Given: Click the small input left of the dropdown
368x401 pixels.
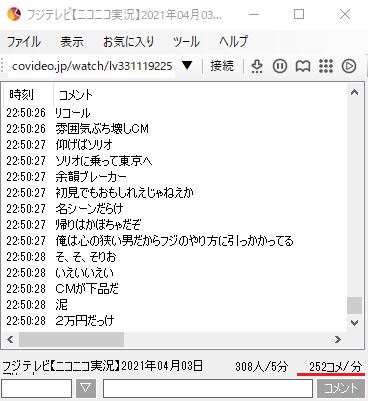Looking at the screenshot, I should (x=36, y=388).
